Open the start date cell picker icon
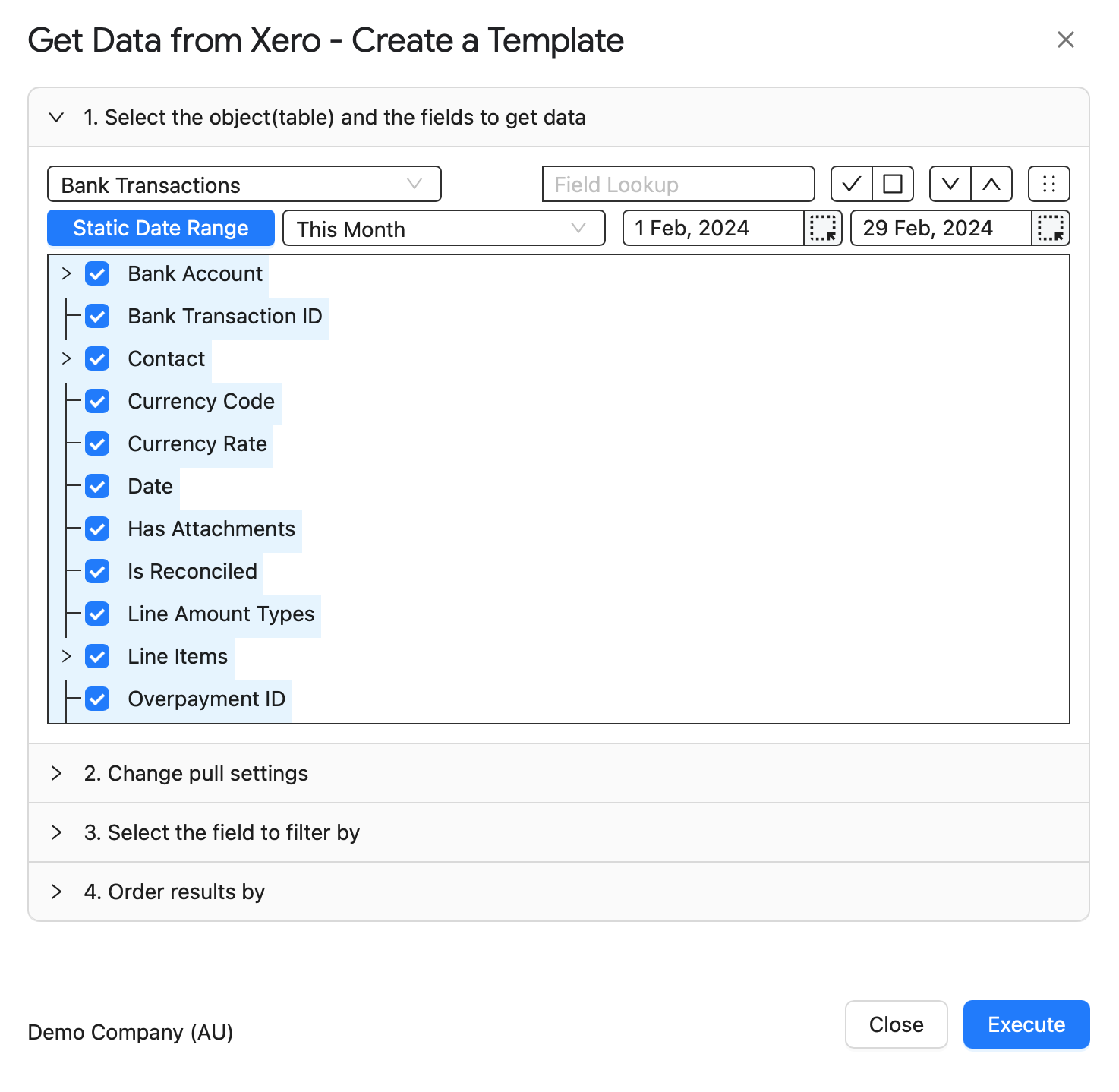The width and height of the screenshot is (1119, 1092). [823, 228]
